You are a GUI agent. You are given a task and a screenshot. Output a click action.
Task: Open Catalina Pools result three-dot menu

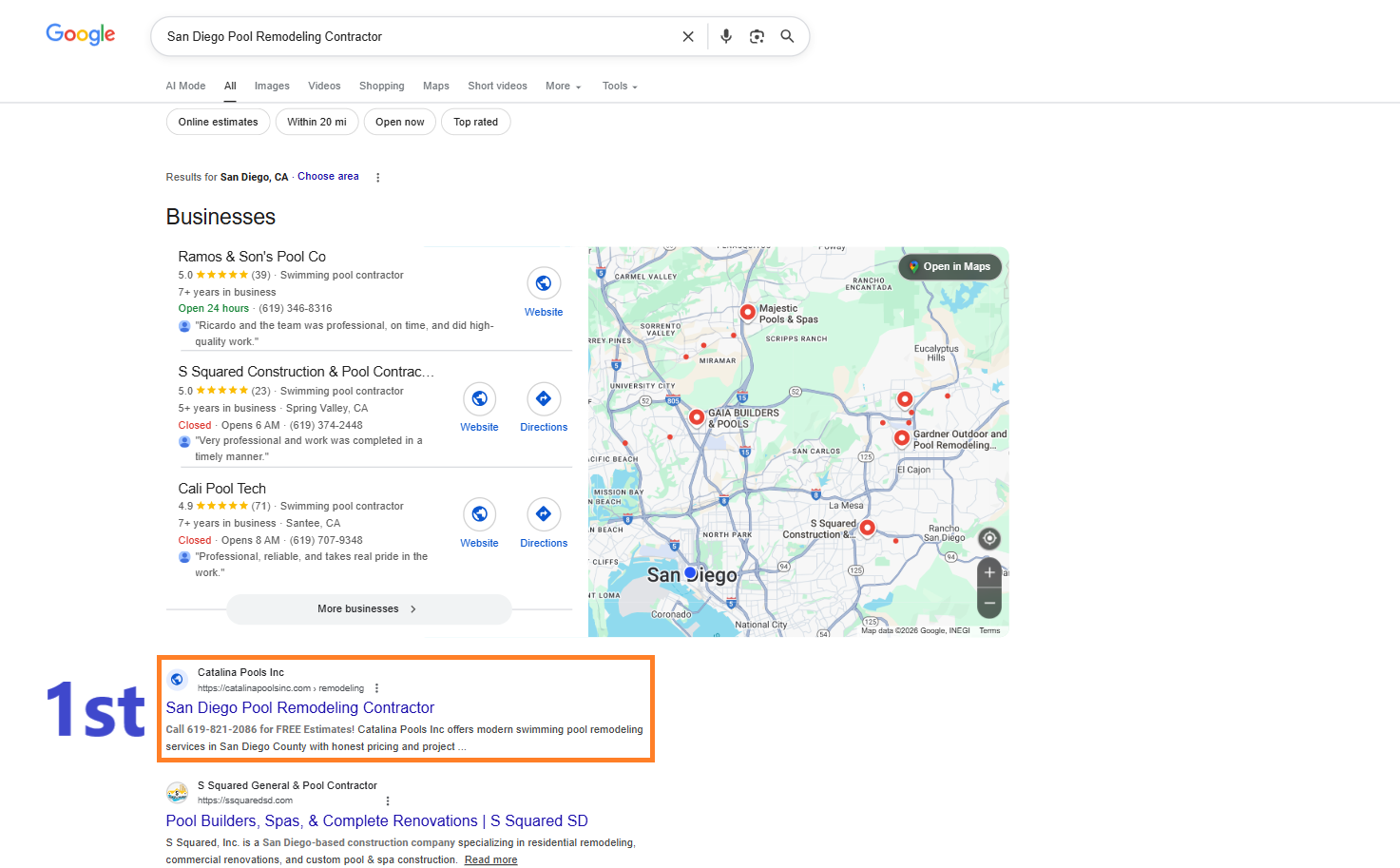click(x=377, y=688)
